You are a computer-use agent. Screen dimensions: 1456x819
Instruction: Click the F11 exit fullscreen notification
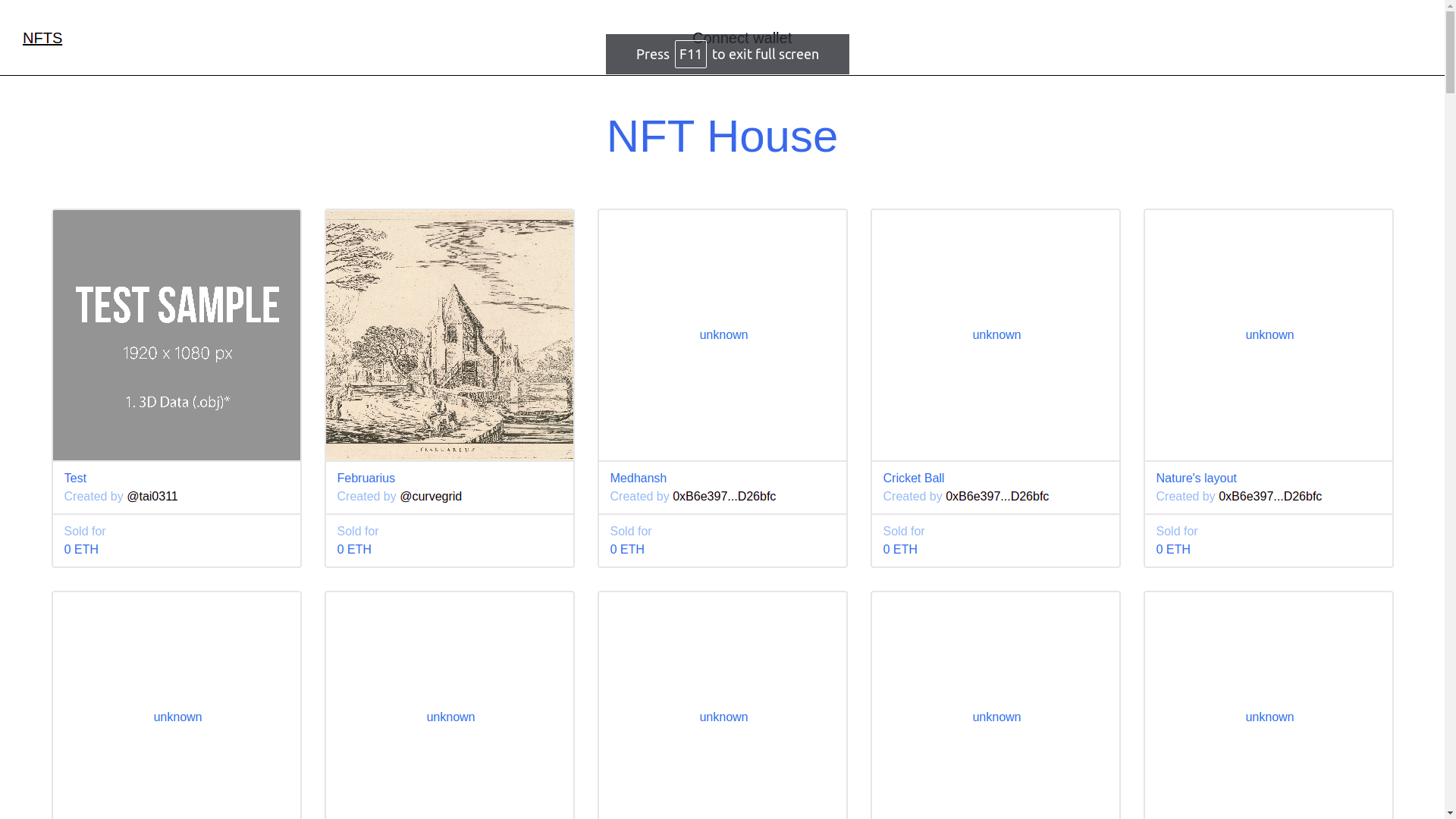click(726, 54)
